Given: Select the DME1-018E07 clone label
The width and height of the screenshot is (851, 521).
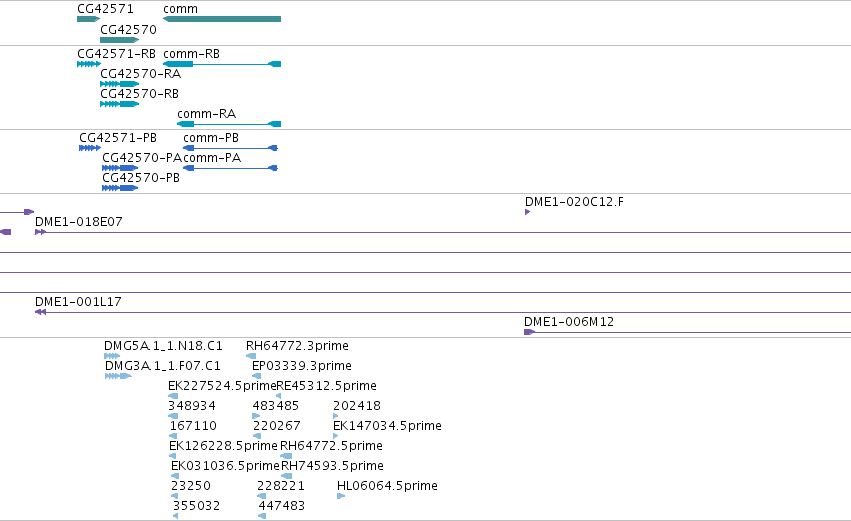Looking at the screenshot, I should point(79,221).
